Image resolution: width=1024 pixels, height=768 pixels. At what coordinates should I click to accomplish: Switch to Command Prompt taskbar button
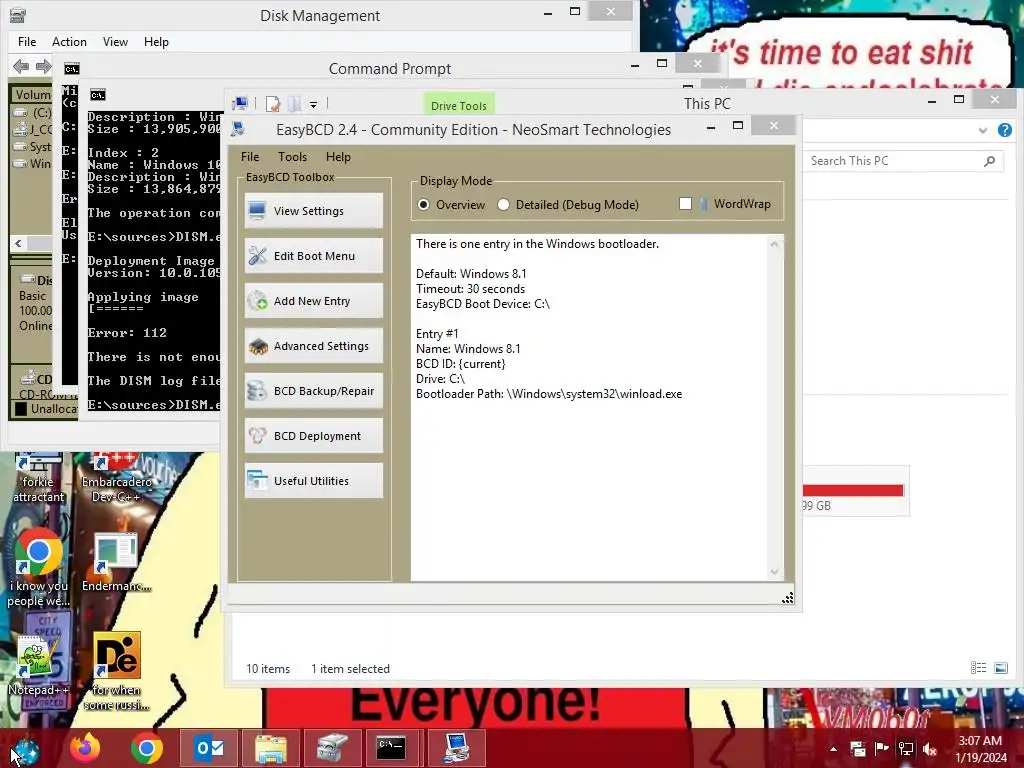392,748
